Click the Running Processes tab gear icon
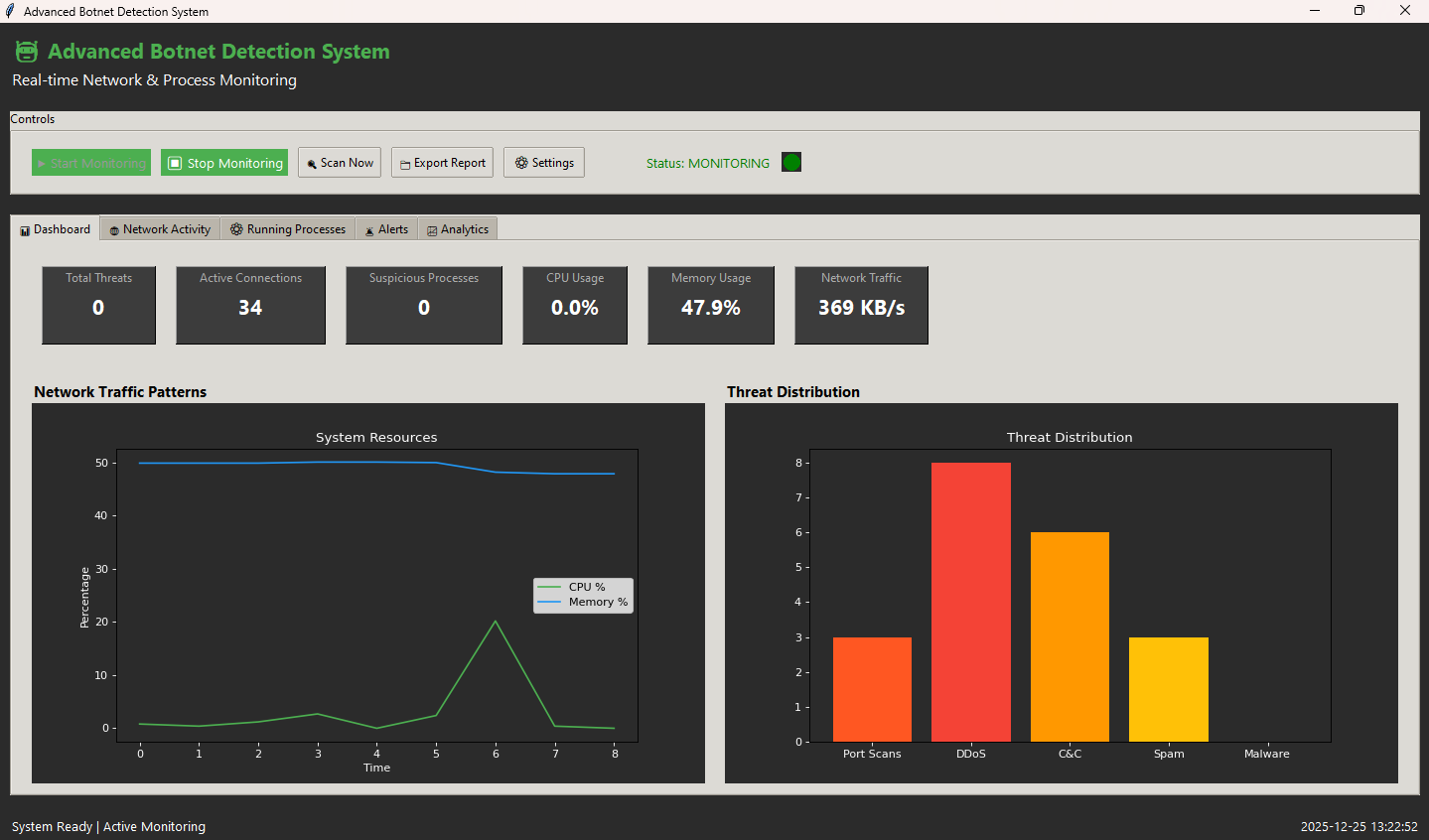The height and width of the screenshot is (840, 1429). [x=236, y=229]
